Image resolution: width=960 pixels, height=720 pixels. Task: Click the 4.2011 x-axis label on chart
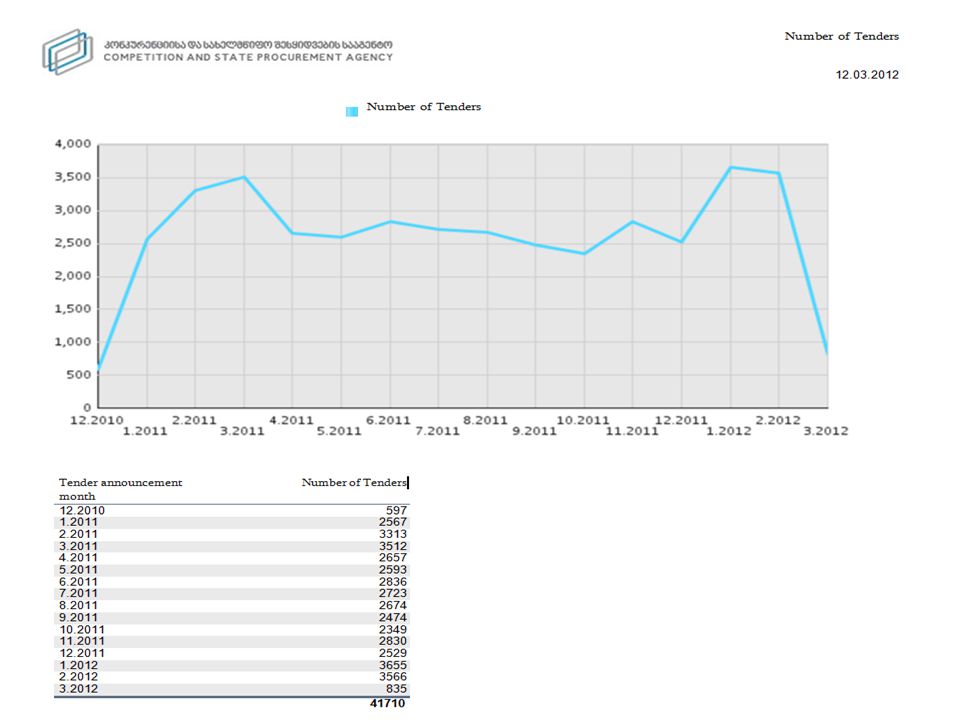click(x=291, y=421)
